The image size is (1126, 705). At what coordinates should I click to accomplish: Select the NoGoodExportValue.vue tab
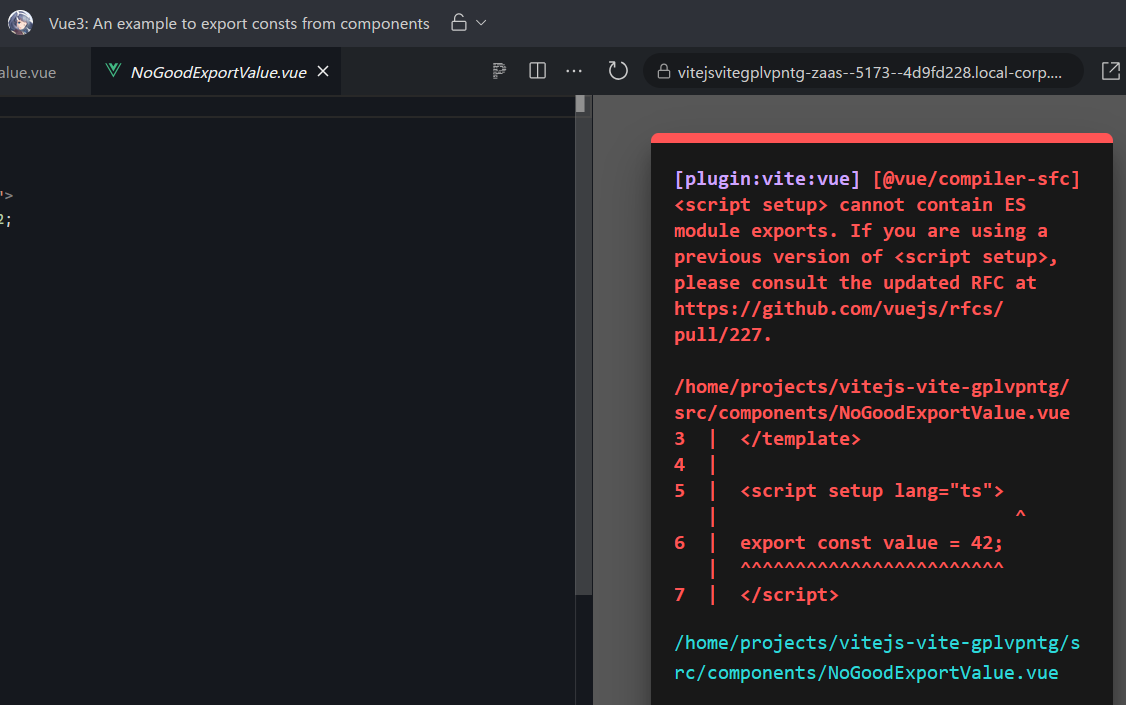coord(218,72)
